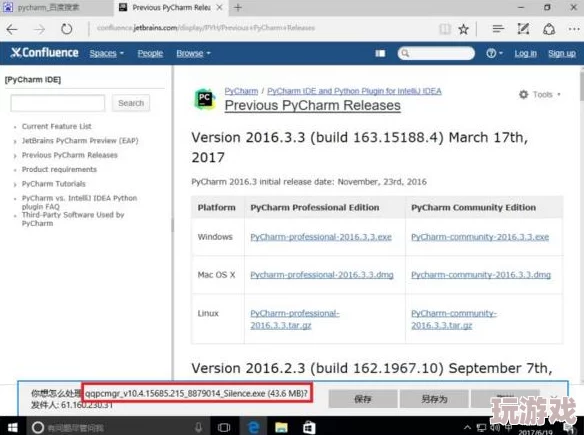Close the Previous PyCharm Releases tab
Viewport: 584px width, 435px height.
[220, 7]
